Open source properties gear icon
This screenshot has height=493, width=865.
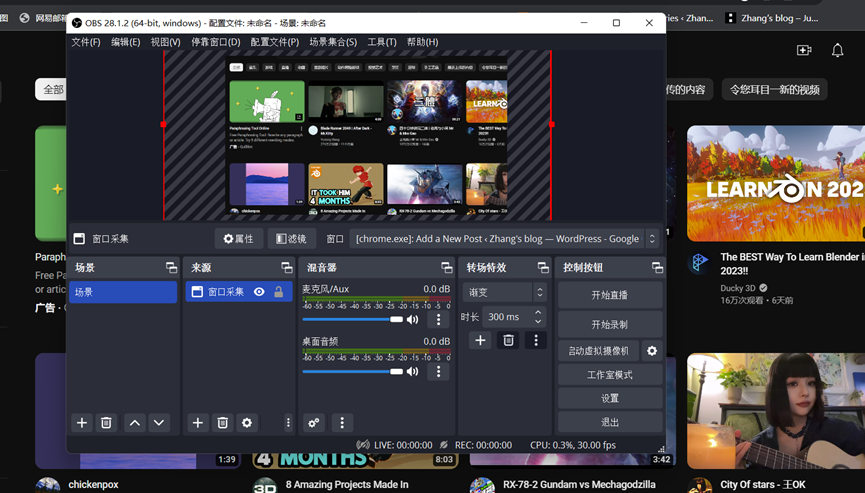click(247, 423)
